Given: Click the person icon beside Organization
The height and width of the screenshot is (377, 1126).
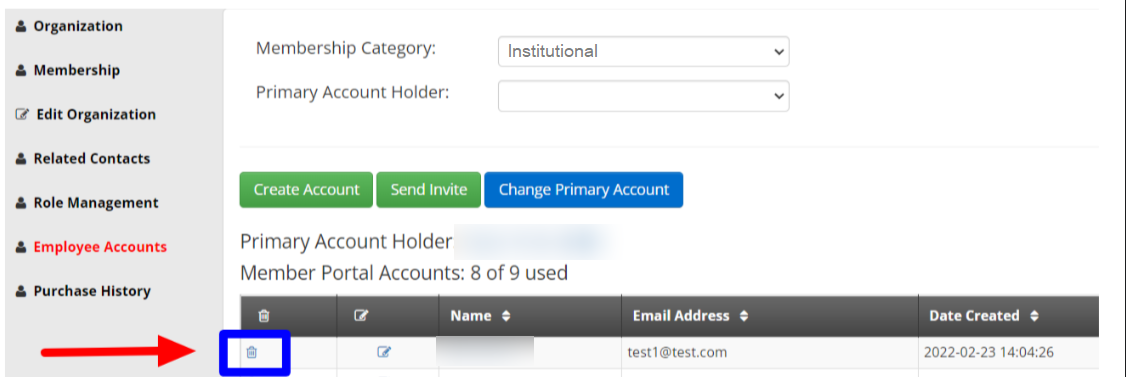Looking at the screenshot, I should pyautogui.click(x=21, y=27).
